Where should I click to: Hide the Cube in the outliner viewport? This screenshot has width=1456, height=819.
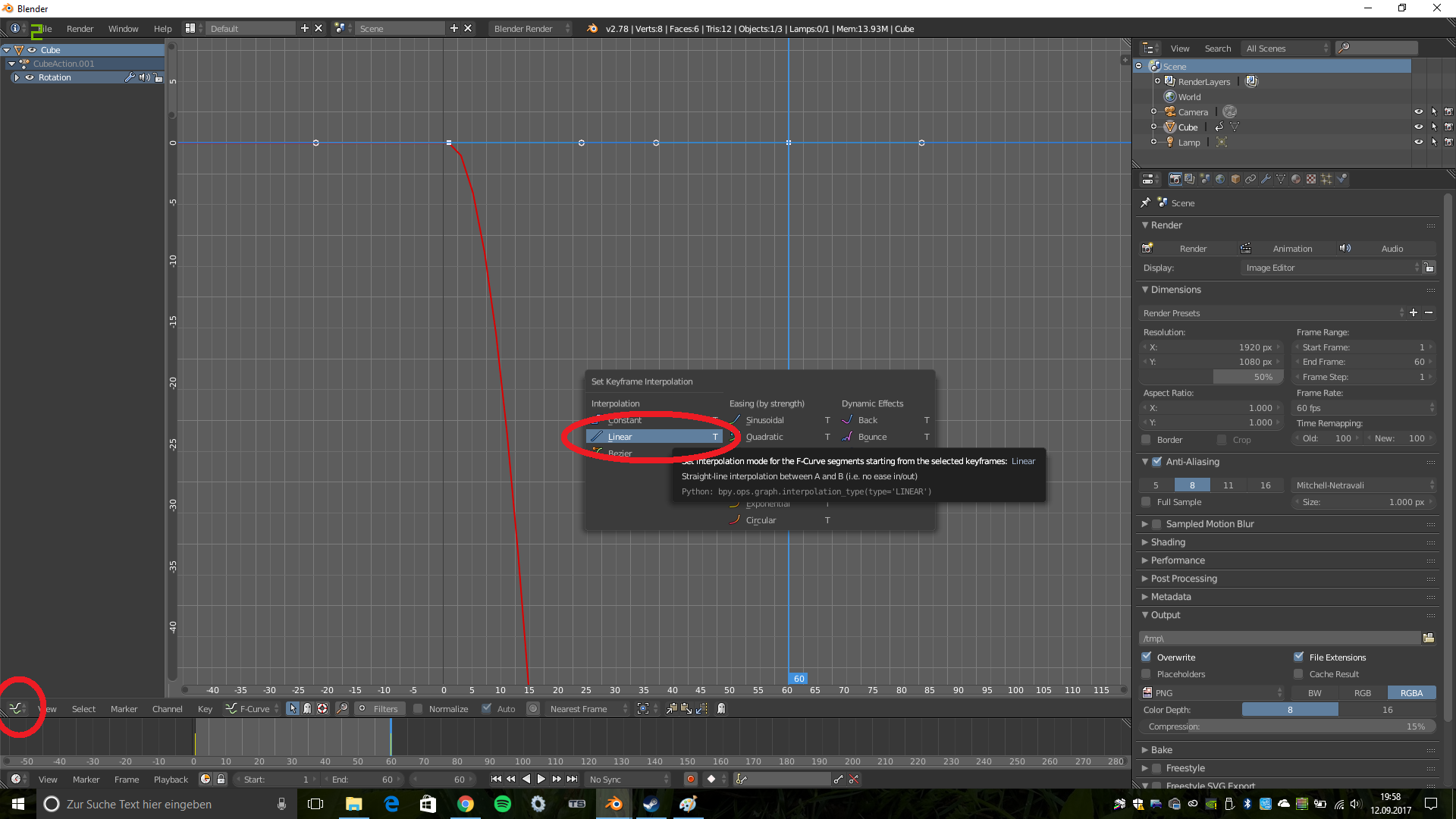1418,127
